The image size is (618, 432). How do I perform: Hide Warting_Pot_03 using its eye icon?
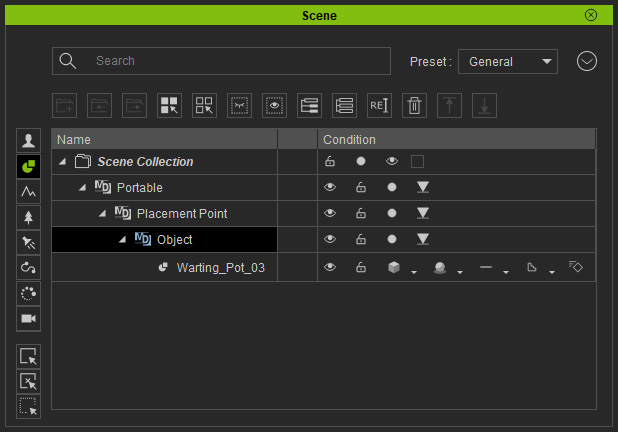(x=330, y=267)
